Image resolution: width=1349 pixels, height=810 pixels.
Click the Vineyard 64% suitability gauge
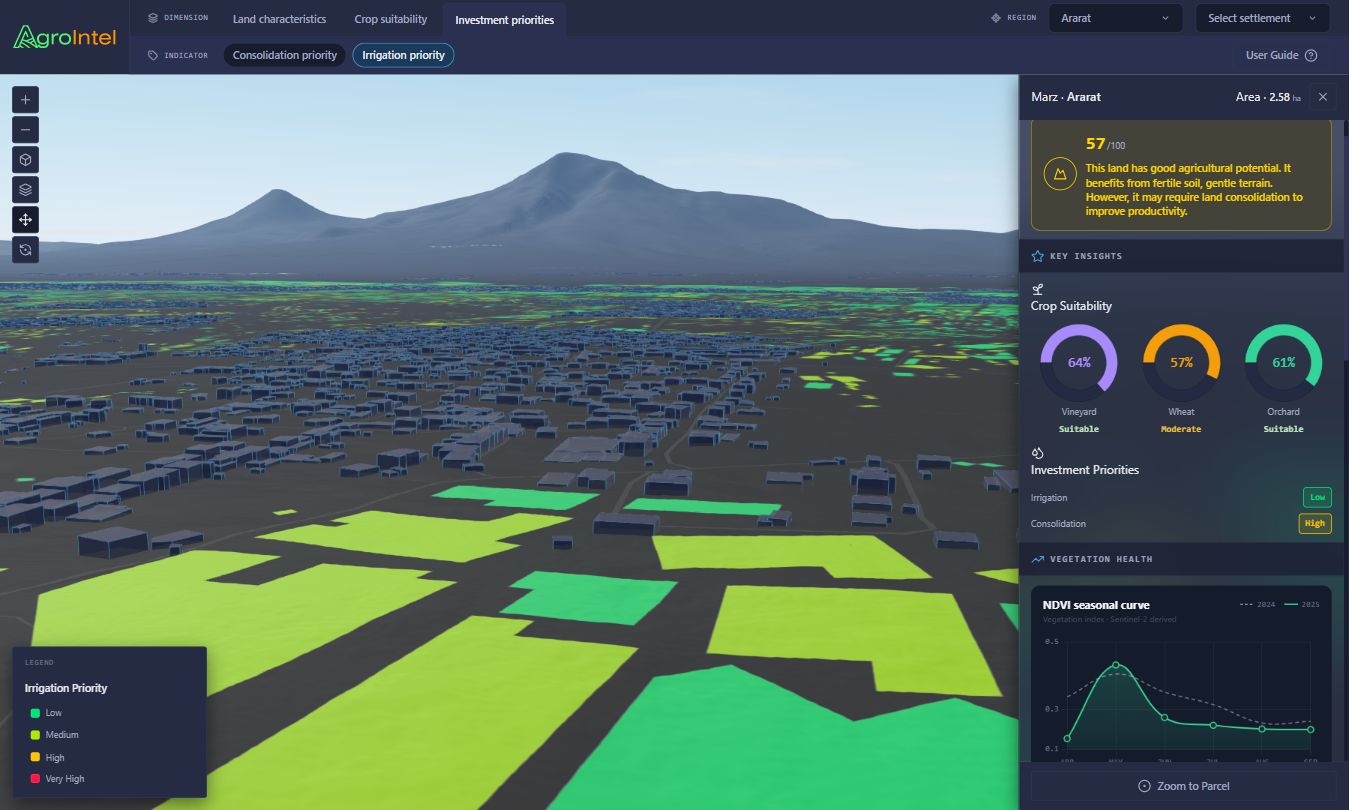(1079, 363)
